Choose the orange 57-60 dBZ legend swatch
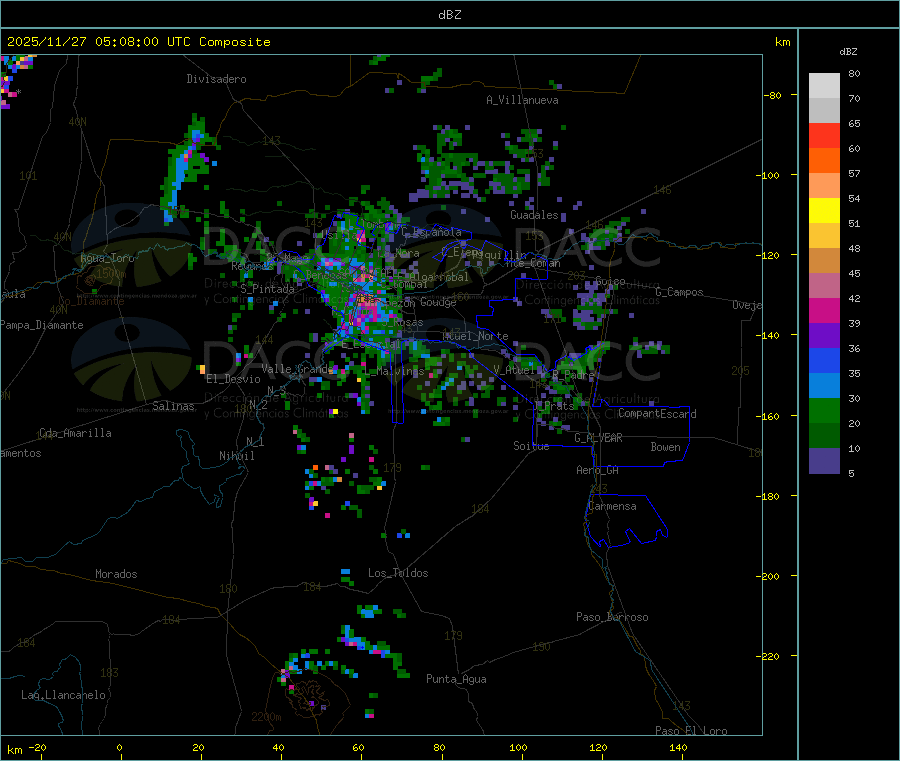This screenshot has height=761, width=900. point(824,161)
